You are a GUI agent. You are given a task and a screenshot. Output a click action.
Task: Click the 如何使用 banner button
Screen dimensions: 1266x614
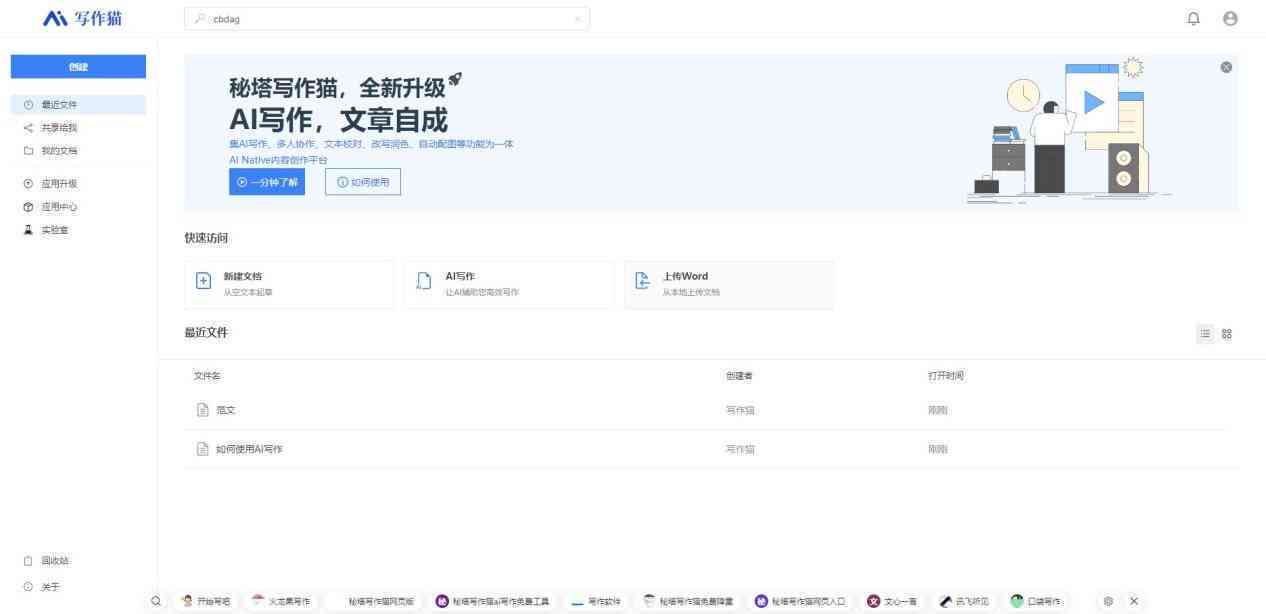363,182
